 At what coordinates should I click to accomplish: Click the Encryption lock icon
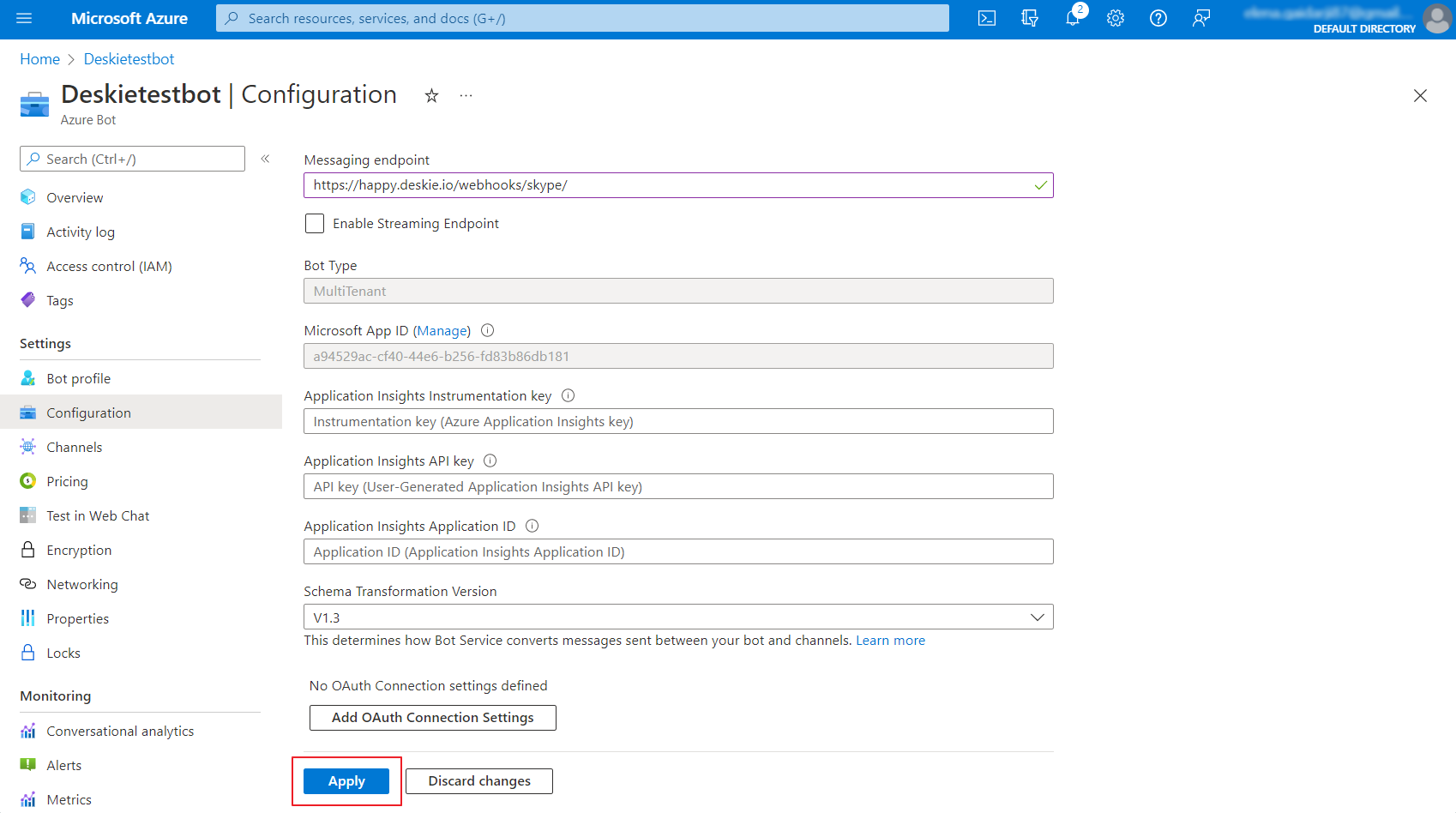[x=28, y=550]
